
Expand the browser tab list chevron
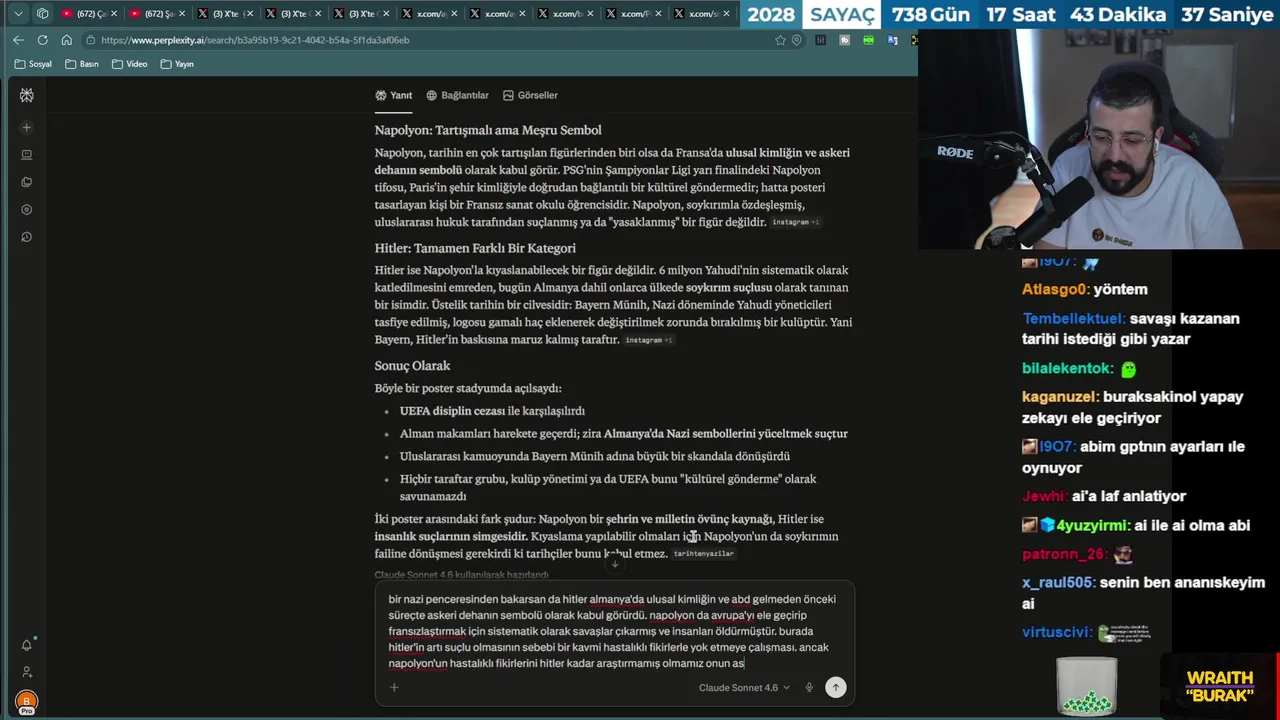[x=18, y=14]
